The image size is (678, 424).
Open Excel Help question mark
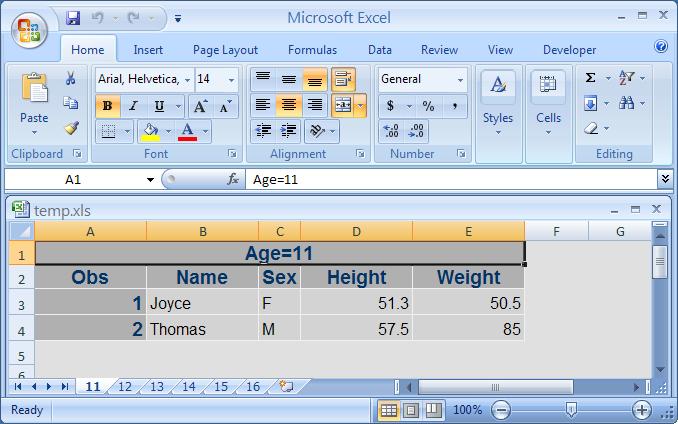pos(661,46)
